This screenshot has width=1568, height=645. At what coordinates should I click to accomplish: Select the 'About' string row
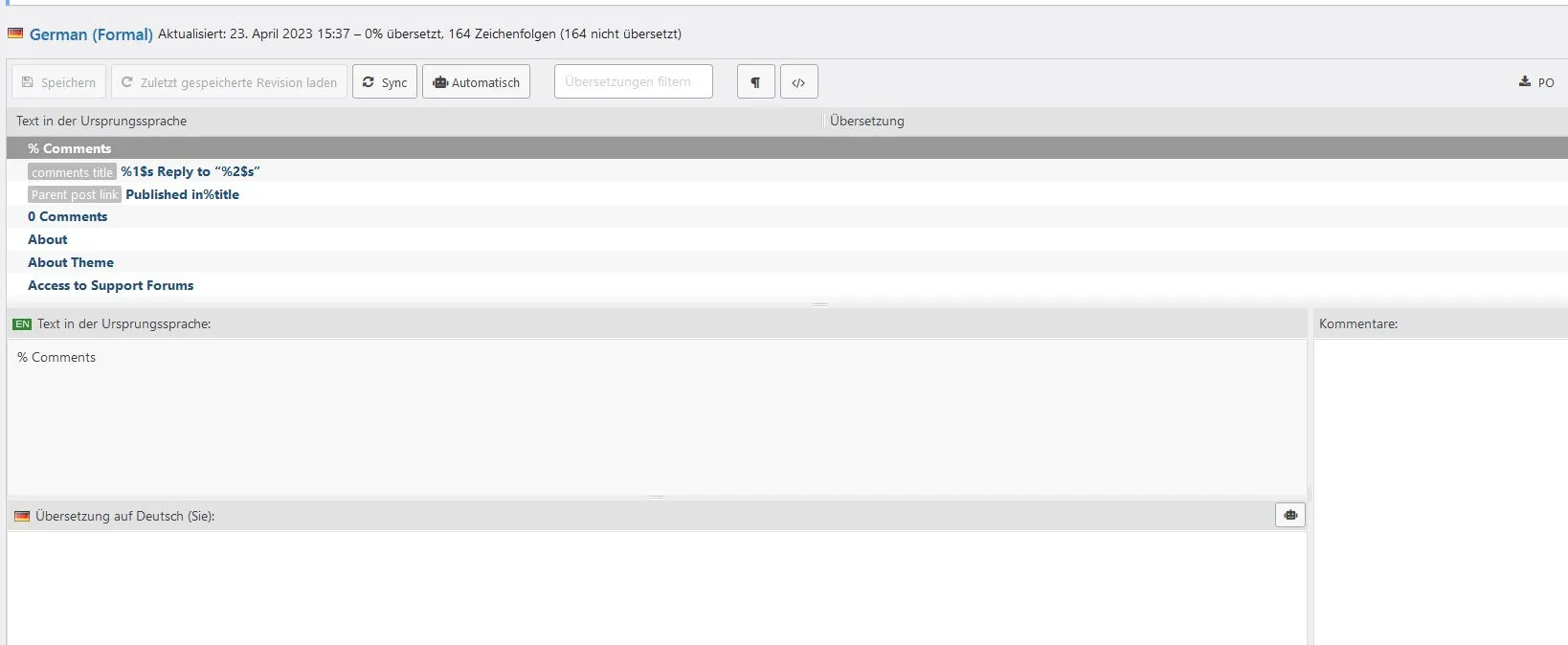(787, 239)
